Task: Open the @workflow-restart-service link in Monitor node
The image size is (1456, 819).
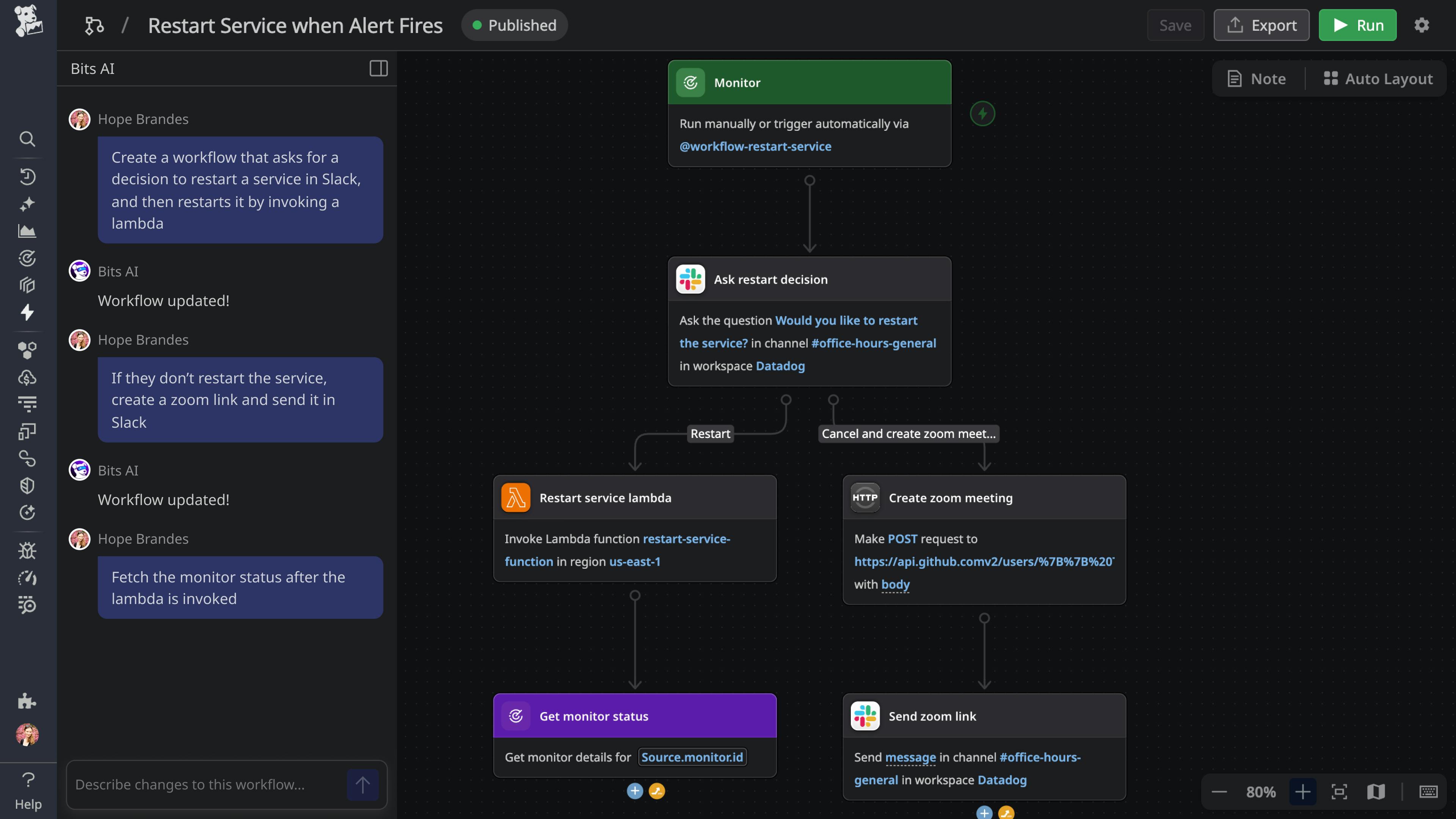Action: [x=756, y=146]
